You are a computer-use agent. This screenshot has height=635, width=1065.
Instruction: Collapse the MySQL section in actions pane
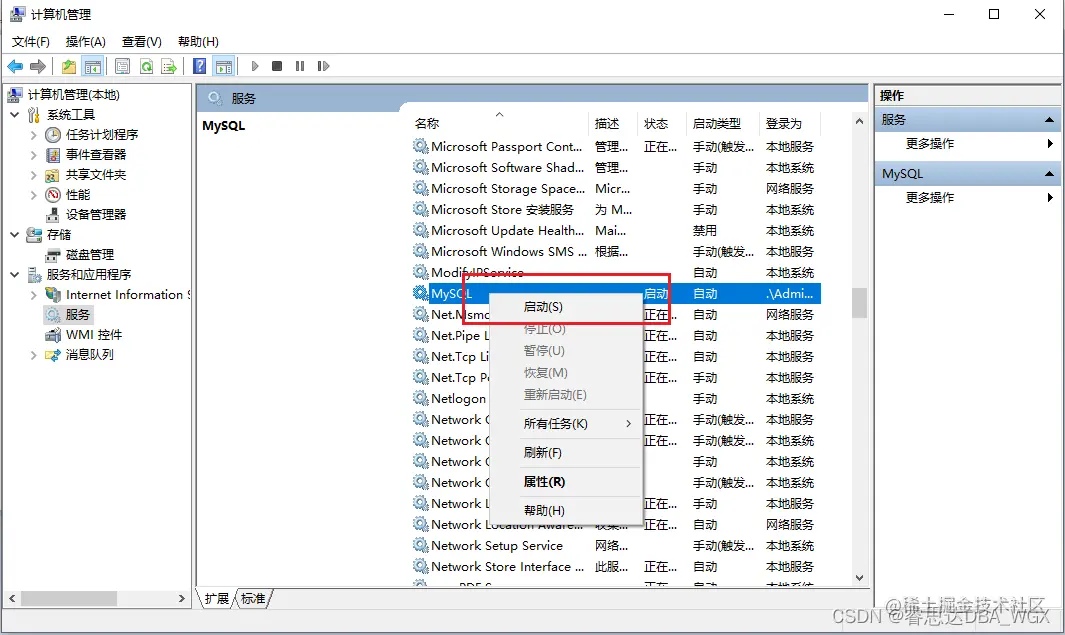1049,174
